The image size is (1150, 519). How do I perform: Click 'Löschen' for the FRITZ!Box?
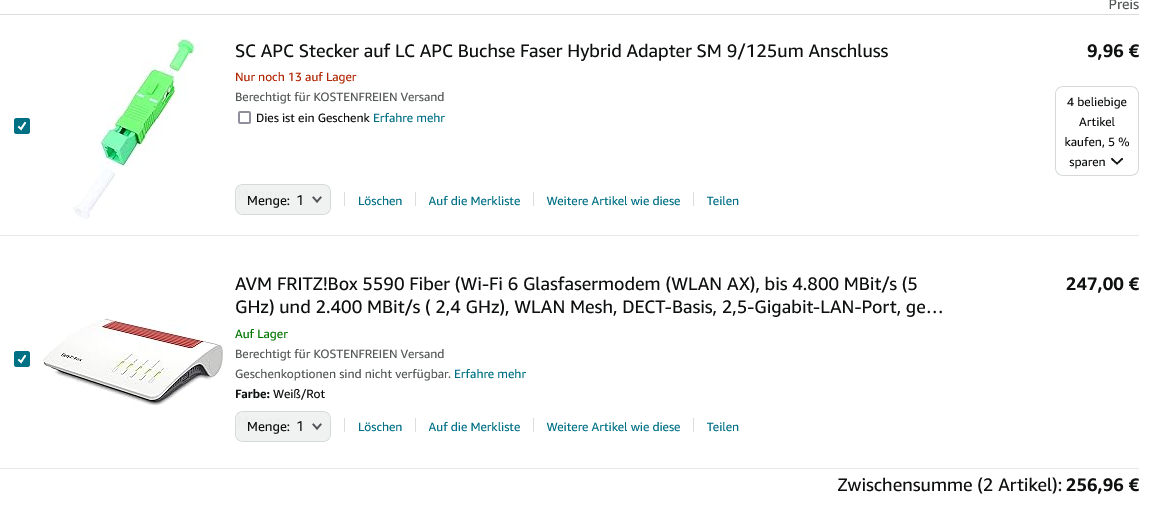pos(380,427)
